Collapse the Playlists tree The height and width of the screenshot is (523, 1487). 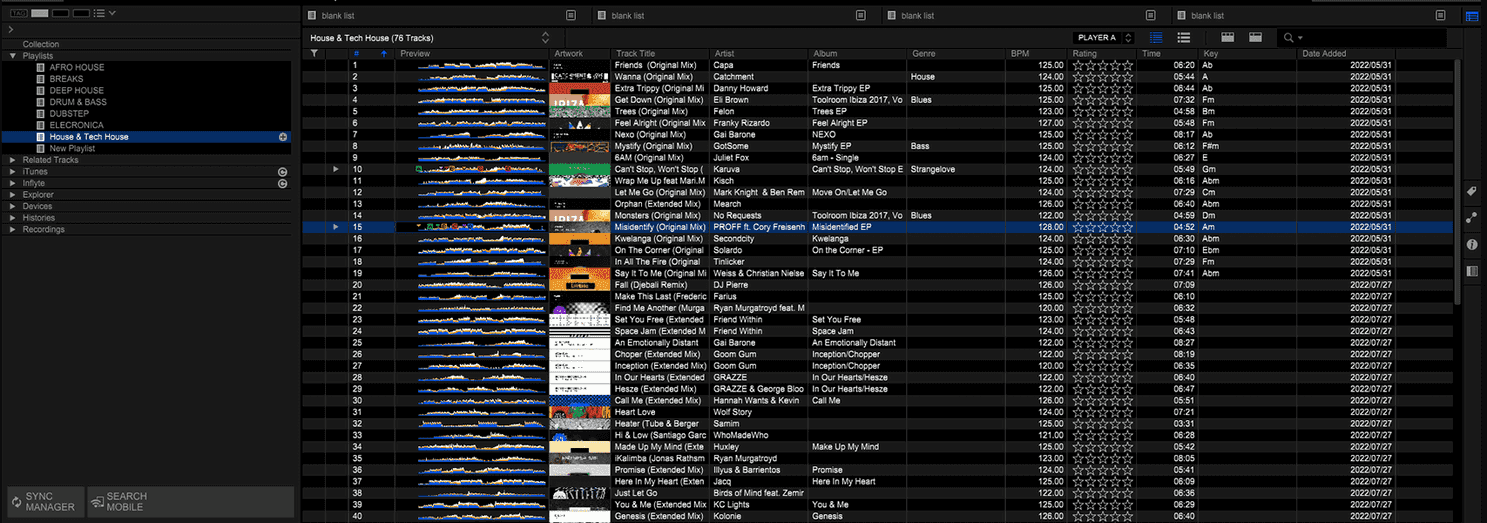(x=13, y=56)
